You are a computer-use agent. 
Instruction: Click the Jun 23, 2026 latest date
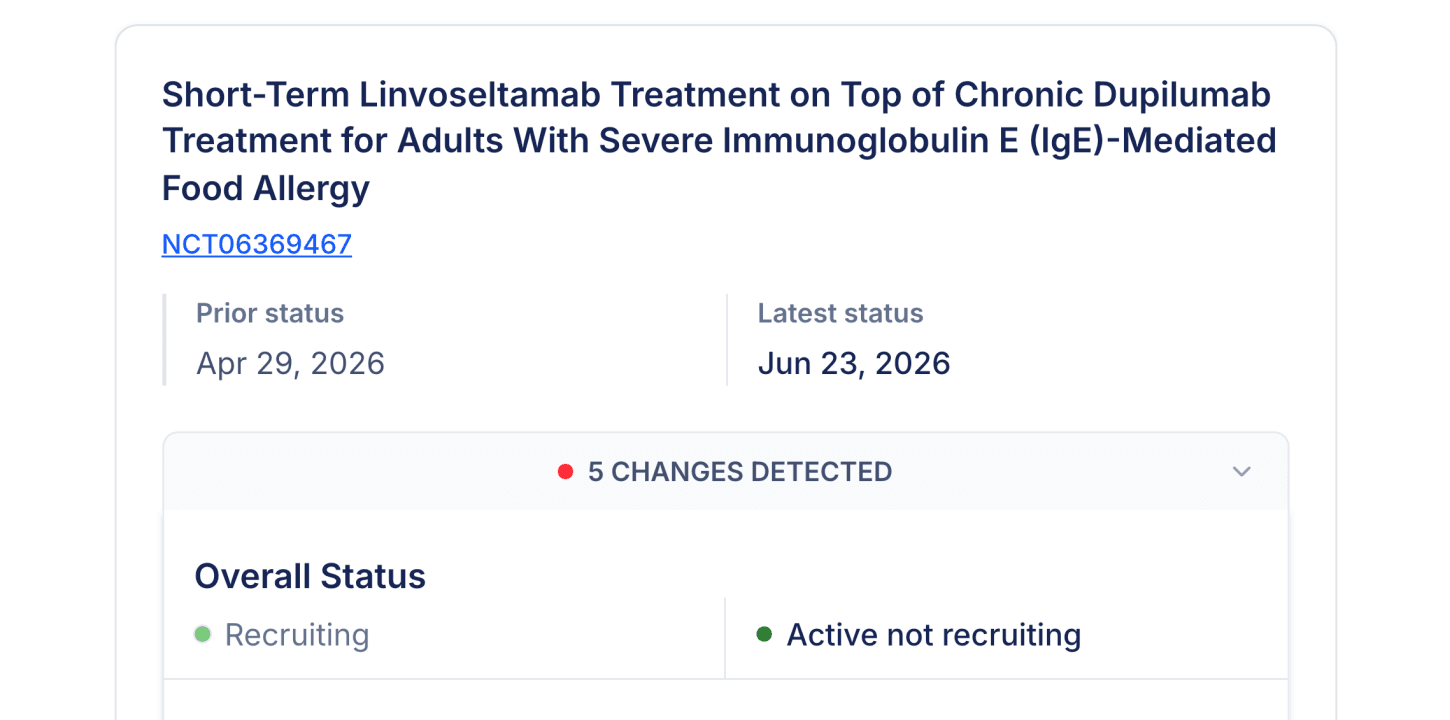tap(854, 363)
